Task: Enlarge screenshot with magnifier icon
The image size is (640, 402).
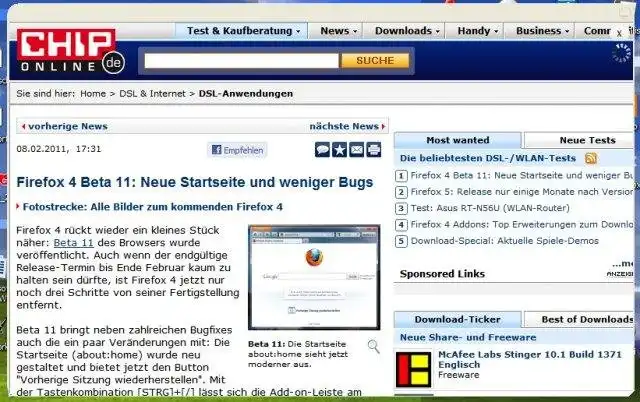Action: pos(373,346)
